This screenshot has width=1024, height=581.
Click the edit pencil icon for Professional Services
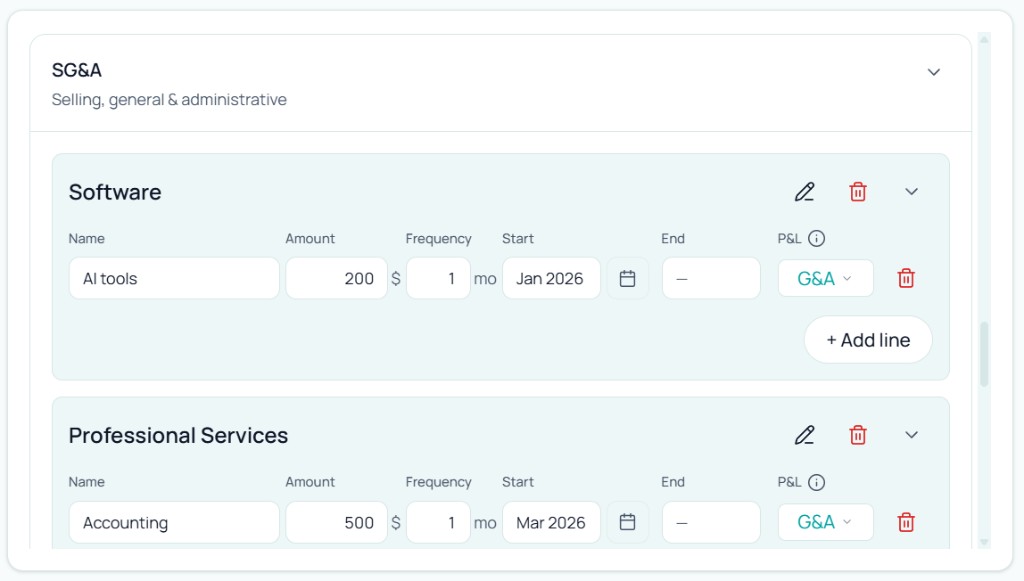click(x=804, y=435)
